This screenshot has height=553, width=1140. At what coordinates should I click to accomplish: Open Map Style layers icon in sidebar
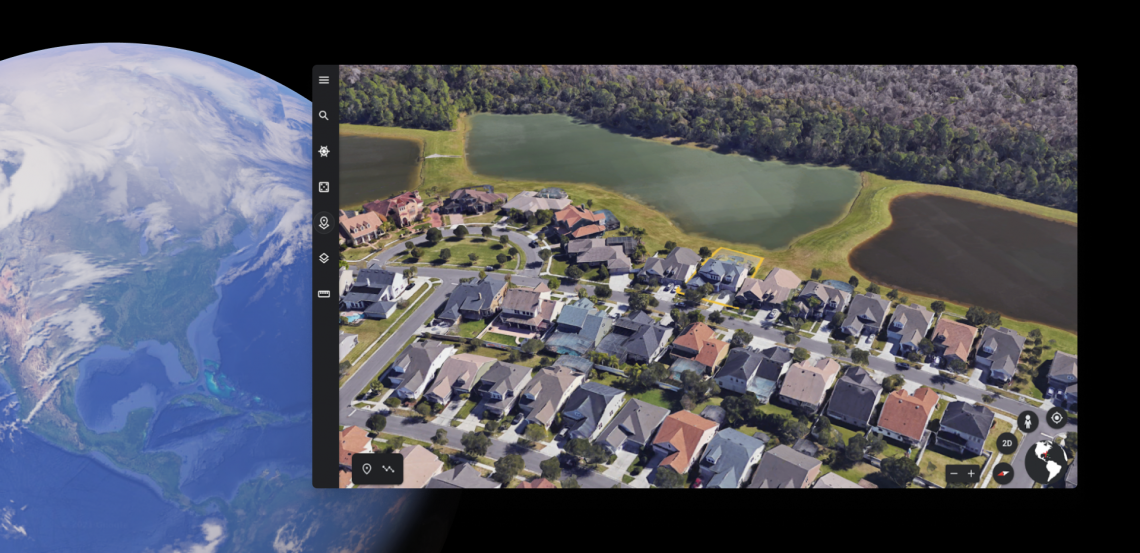click(324, 258)
